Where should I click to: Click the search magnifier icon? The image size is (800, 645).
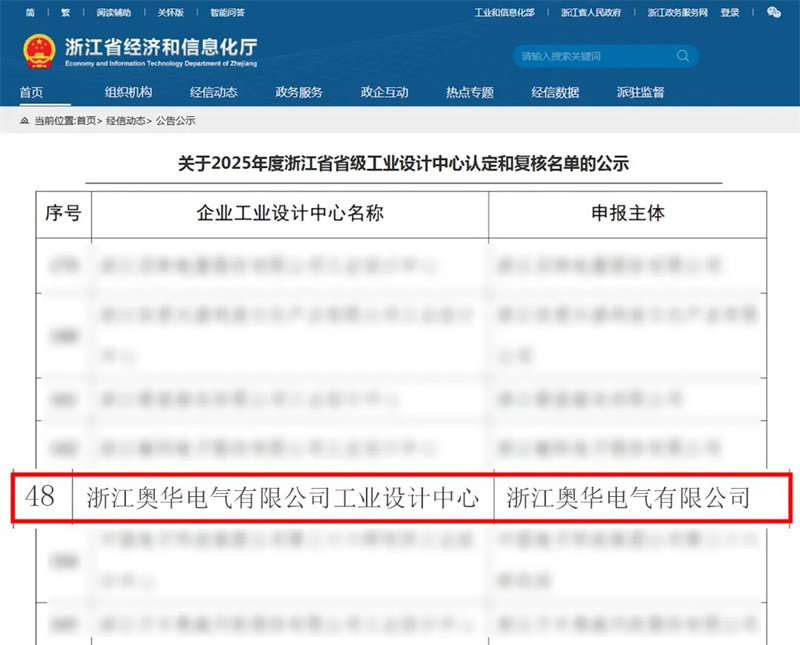[682, 56]
